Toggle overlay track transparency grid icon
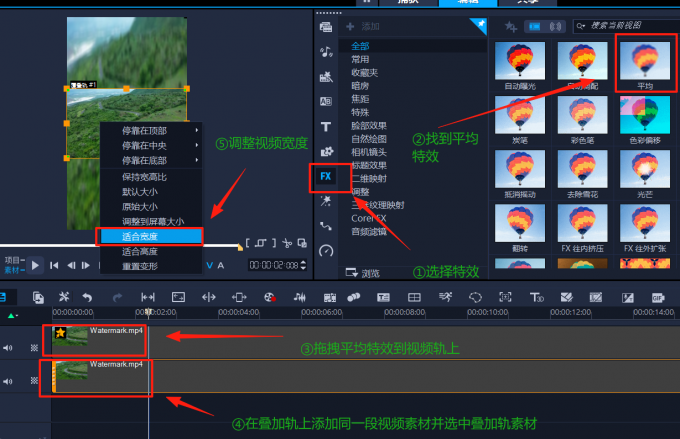 pyautogui.click(x=34, y=380)
